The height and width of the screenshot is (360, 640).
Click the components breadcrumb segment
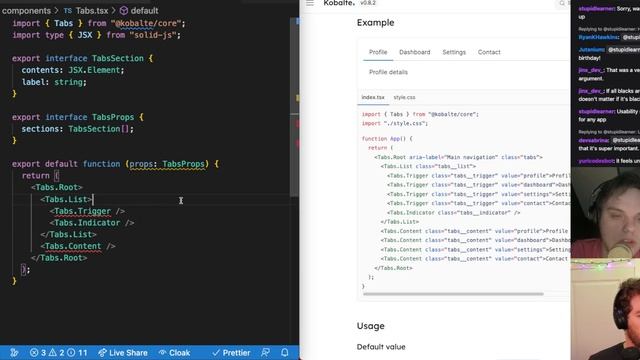coord(26,11)
